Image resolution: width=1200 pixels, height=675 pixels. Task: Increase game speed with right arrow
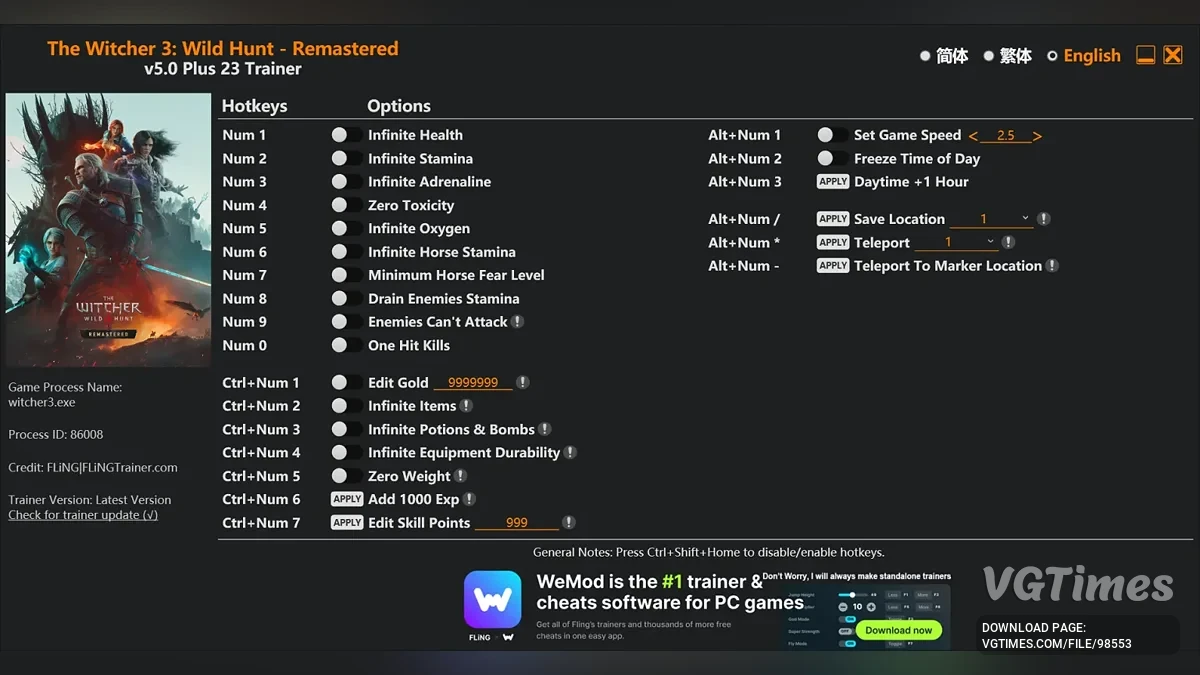[1037, 136]
